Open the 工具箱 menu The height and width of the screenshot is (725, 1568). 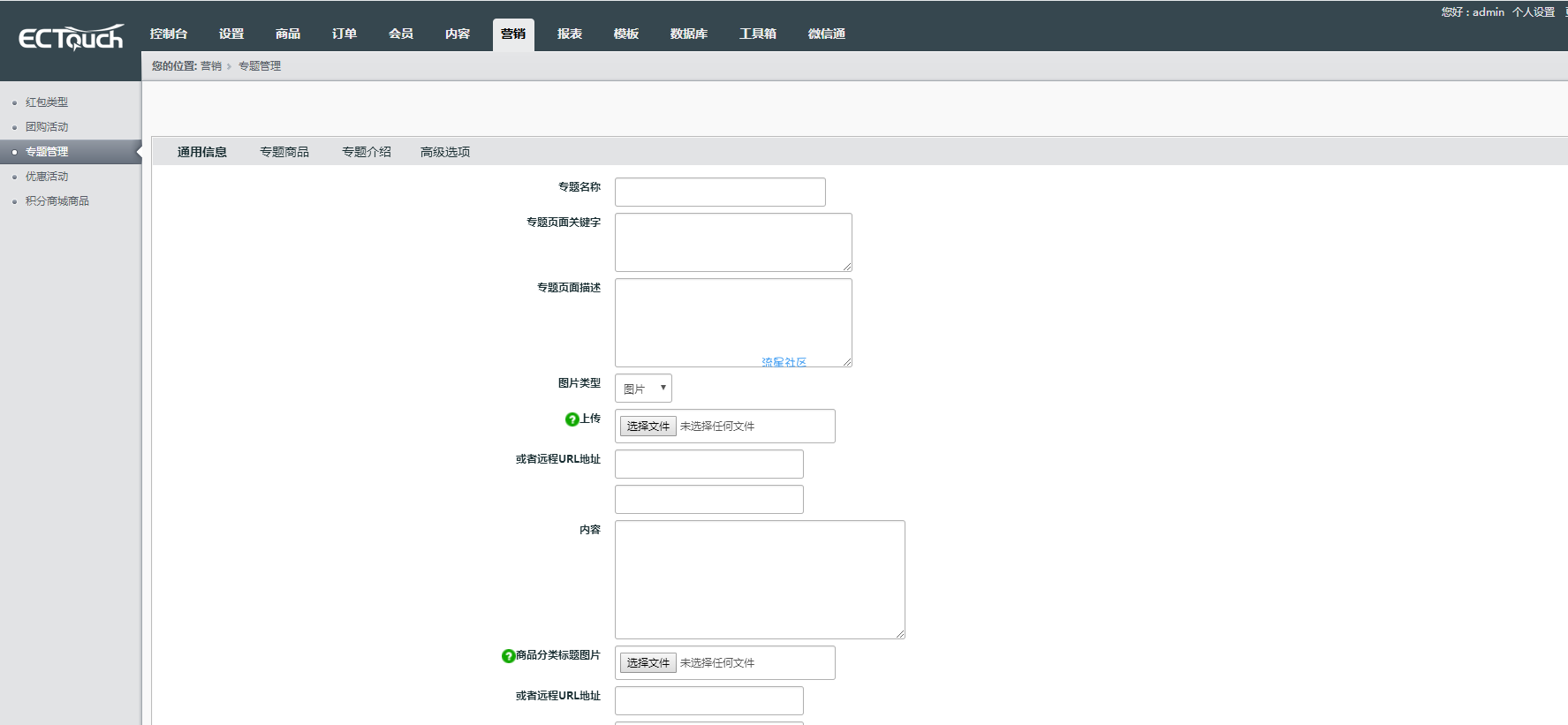coord(758,34)
